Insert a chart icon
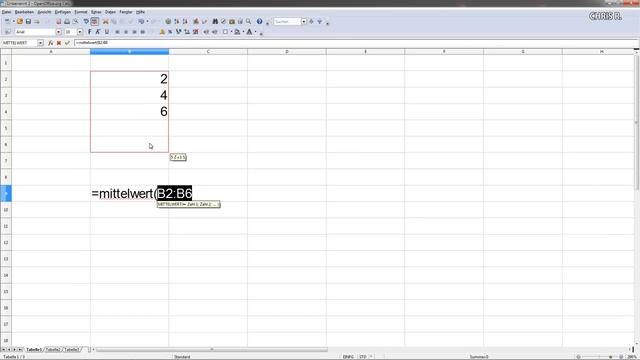 [x=196, y=21]
